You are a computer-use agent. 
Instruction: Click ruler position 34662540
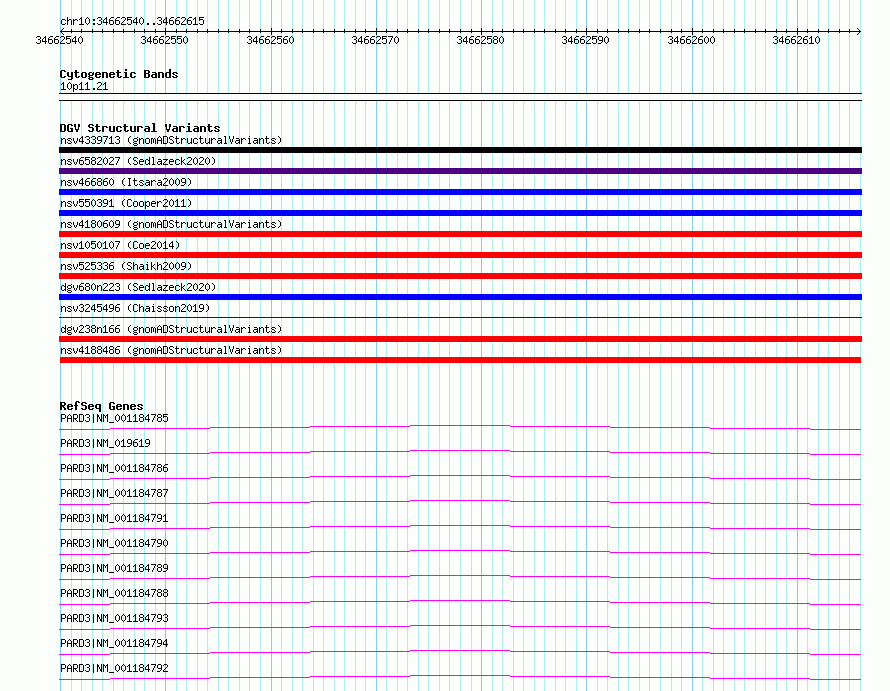coord(60,40)
